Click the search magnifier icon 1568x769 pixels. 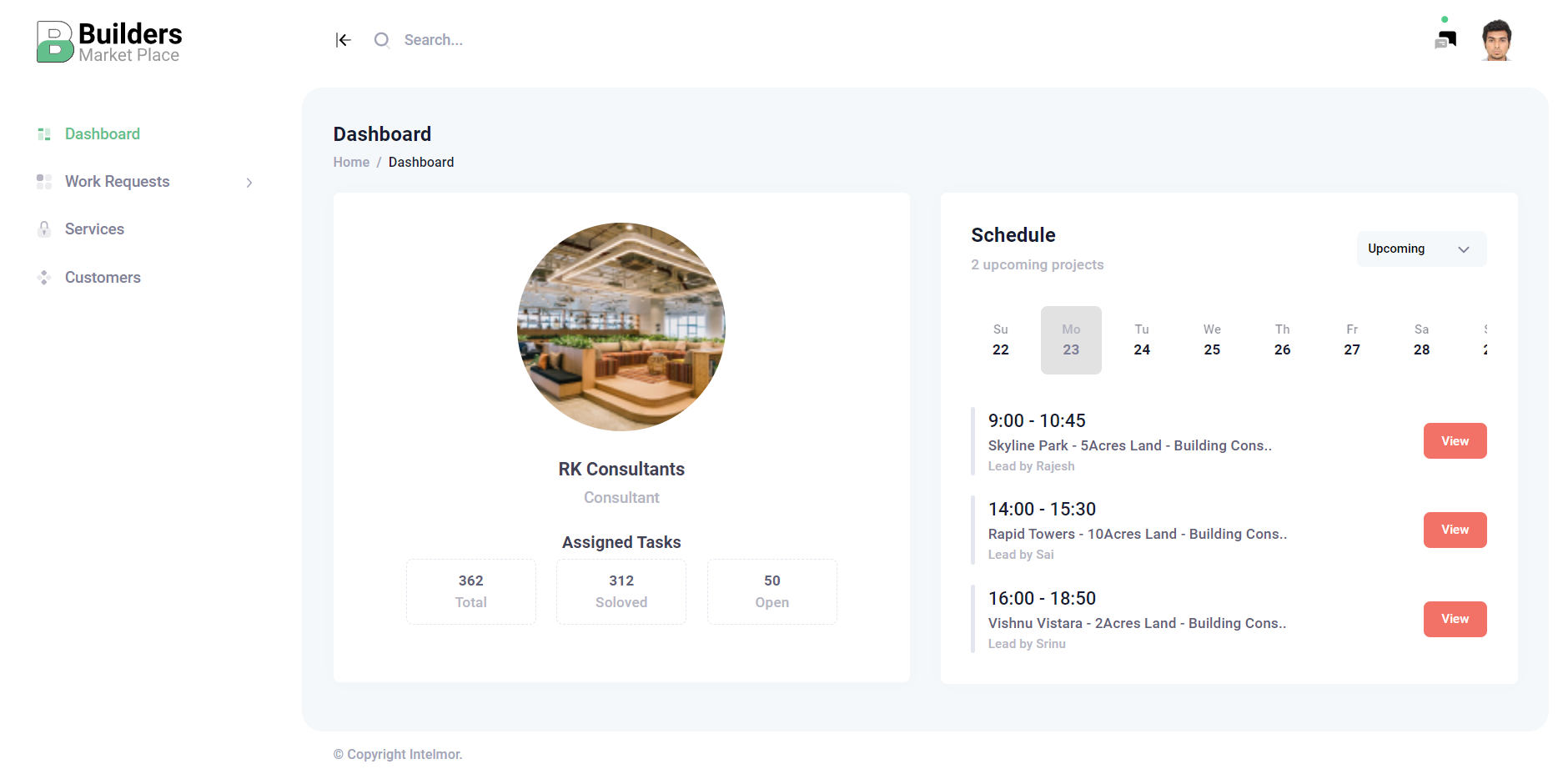coord(381,40)
